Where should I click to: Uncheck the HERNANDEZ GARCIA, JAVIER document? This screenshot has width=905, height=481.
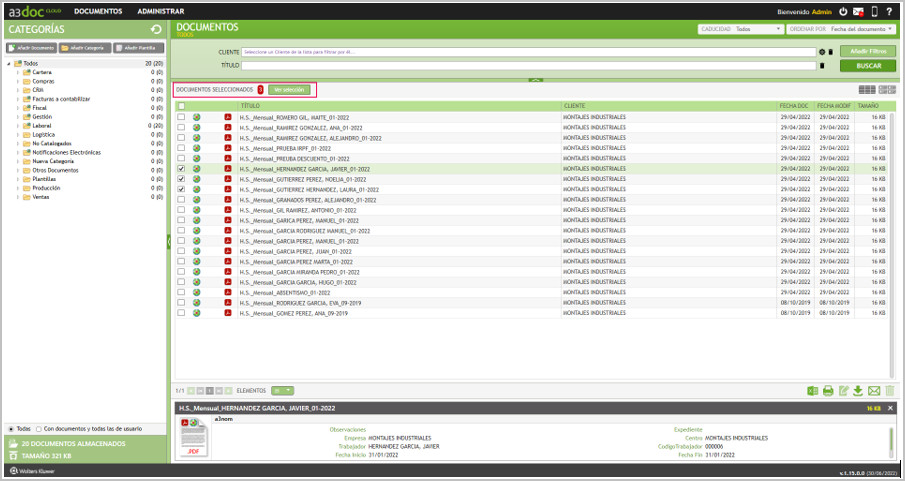(181, 170)
